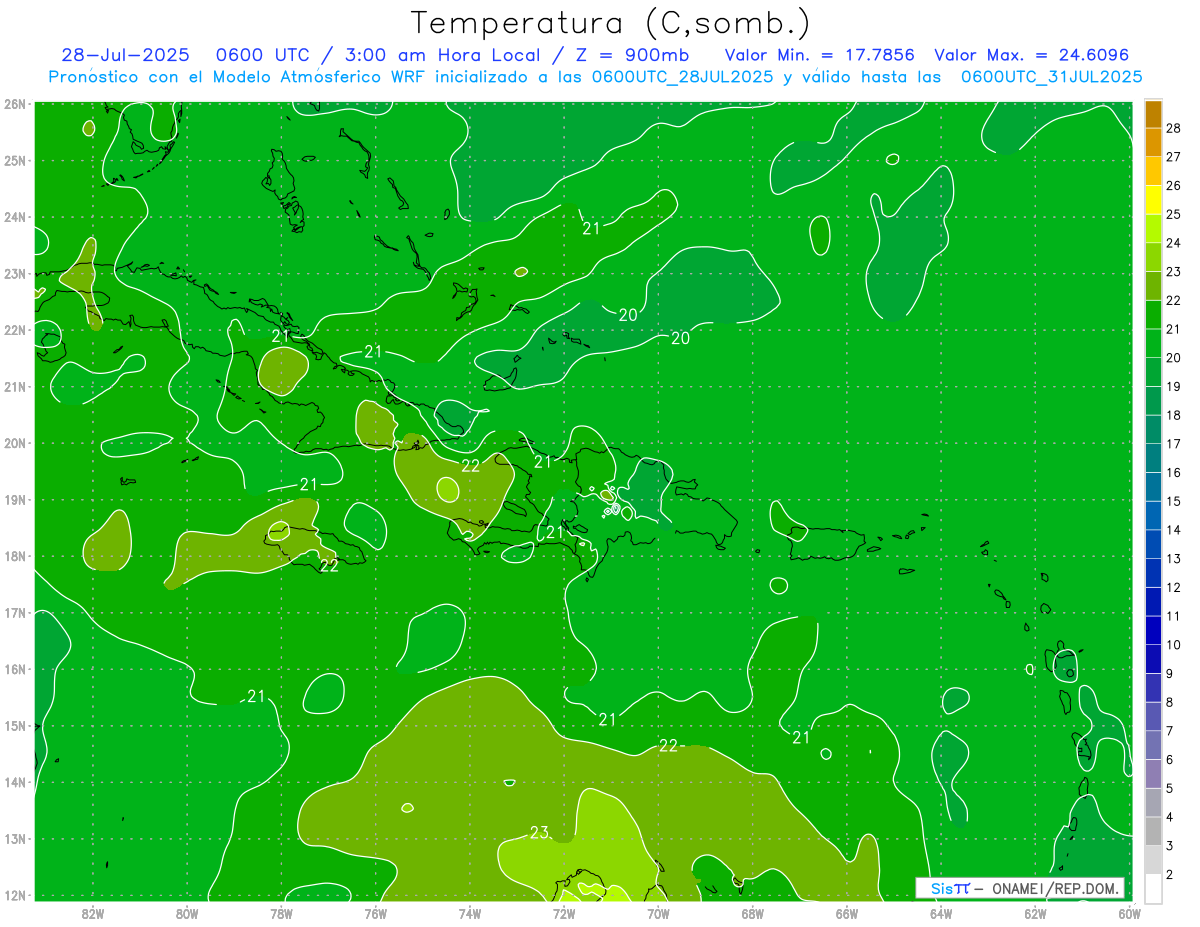Click the "20N" latitude axis label
This screenshot has width=1200, height=927.
point(15,443)
